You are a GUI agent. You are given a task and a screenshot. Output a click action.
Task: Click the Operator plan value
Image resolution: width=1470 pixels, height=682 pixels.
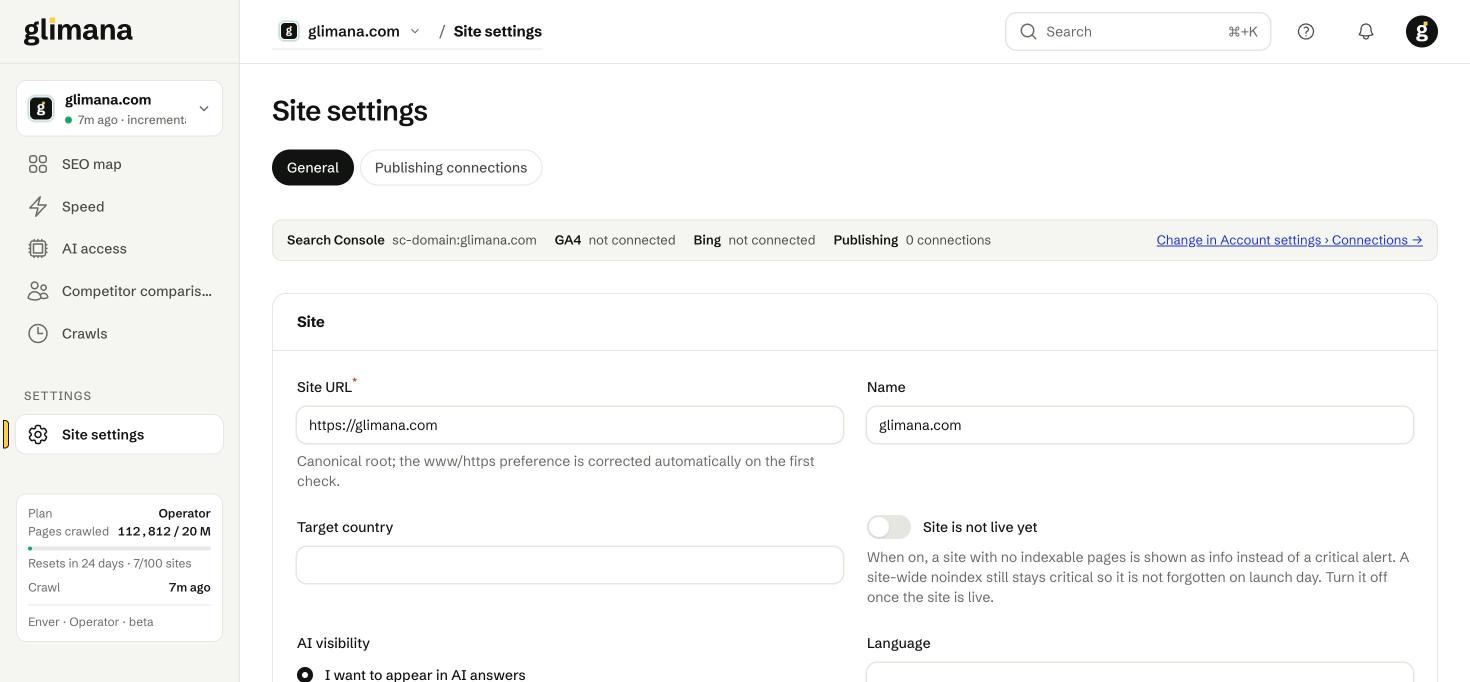[x=184, y=513]
